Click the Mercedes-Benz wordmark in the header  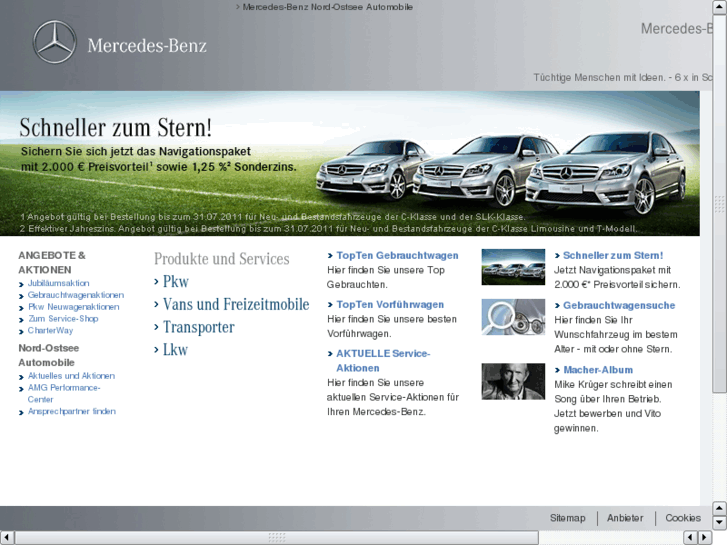coord(147,45)
